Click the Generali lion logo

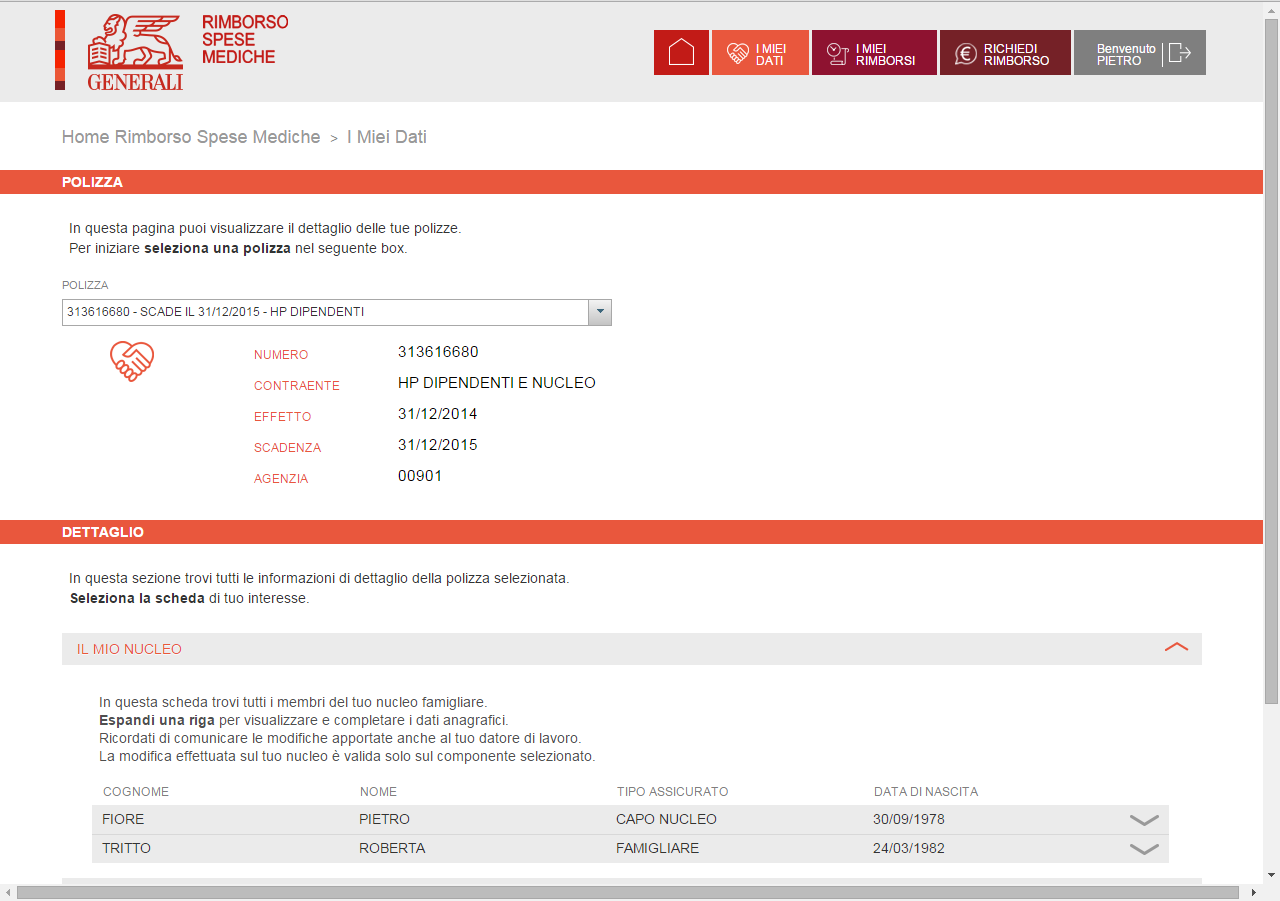(135, 51)
